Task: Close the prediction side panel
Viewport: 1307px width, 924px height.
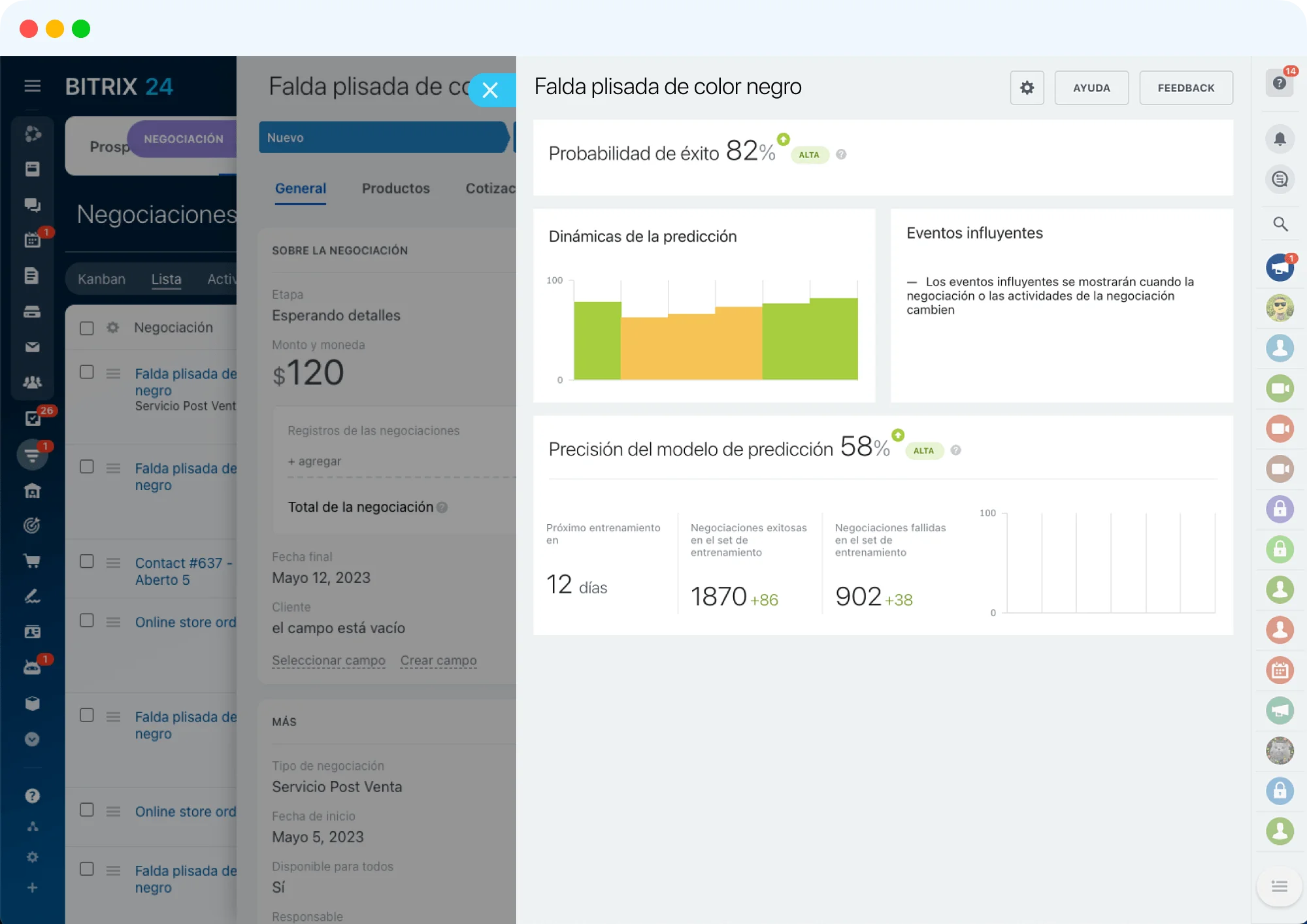Action: (490, 90)
